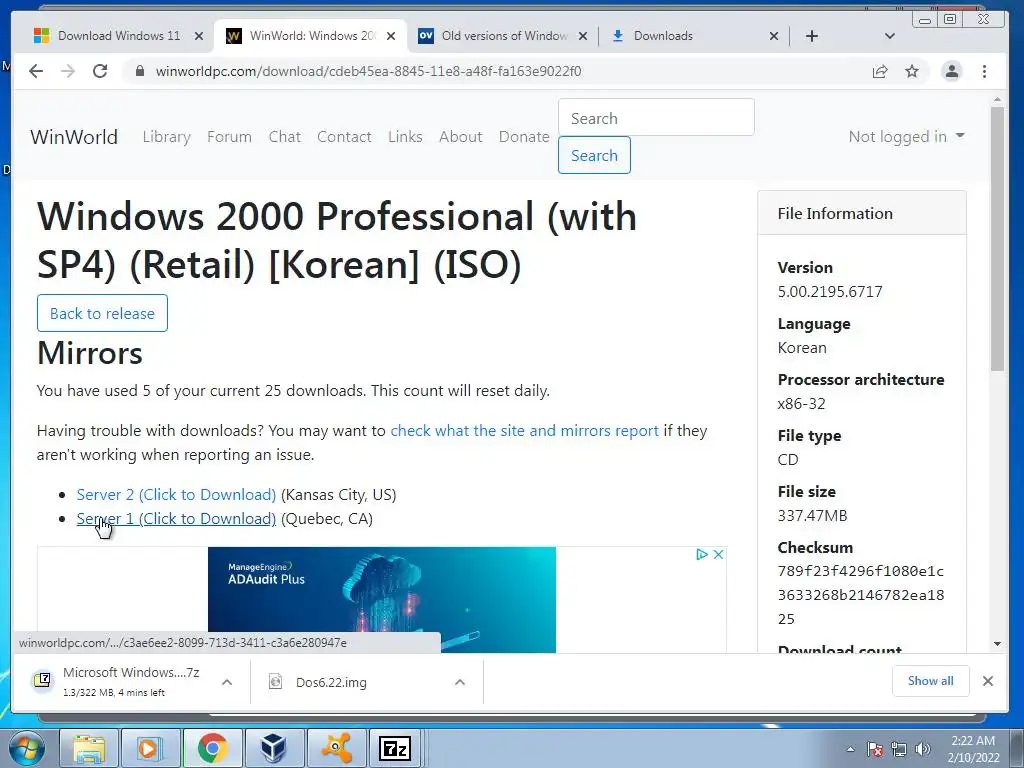The image size is (1024, 768).
Task: Click the version number 5.00.2195.6717
Action: [830, 291]
